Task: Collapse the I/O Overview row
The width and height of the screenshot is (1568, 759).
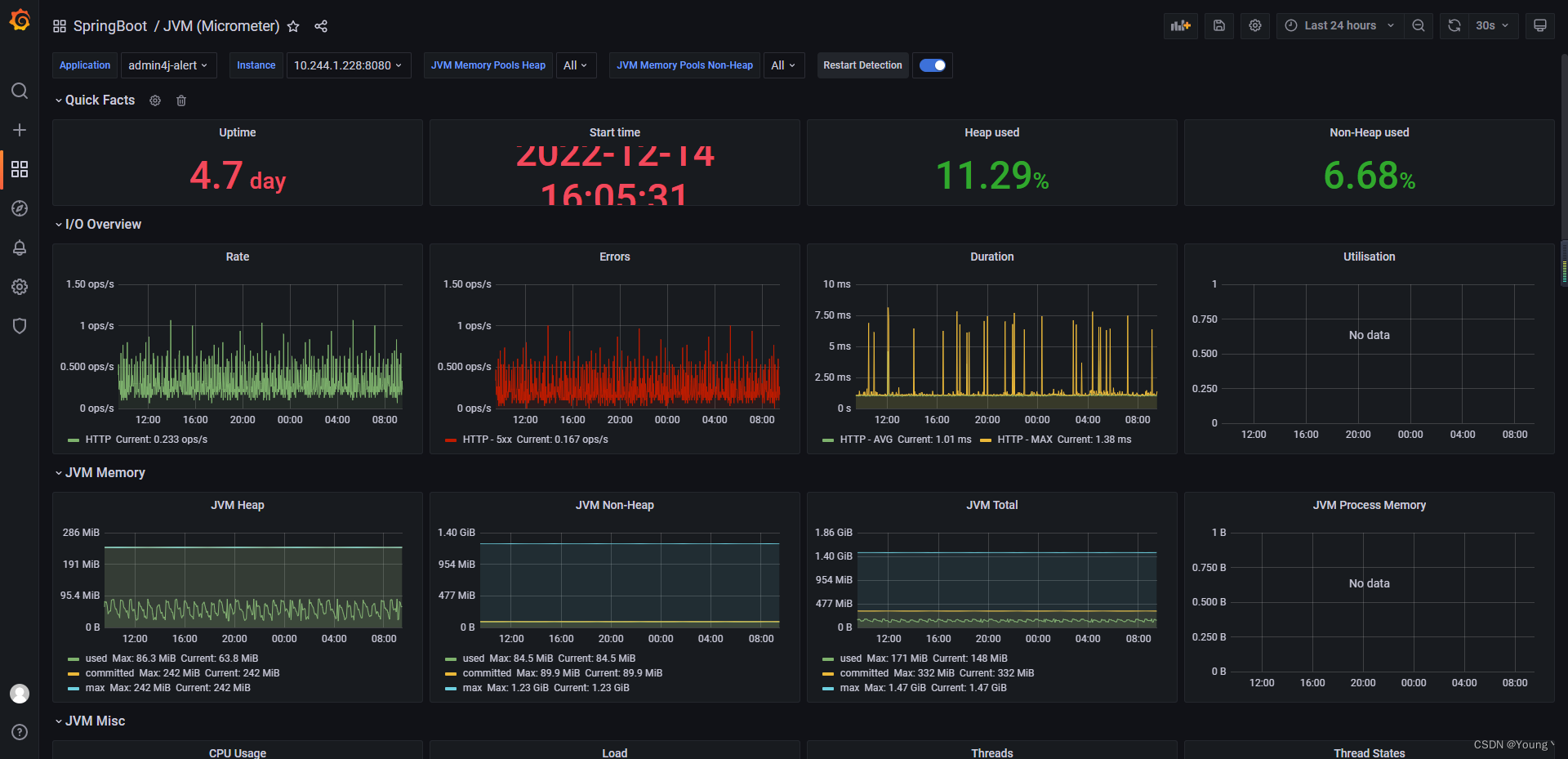Action: [98, 225]
